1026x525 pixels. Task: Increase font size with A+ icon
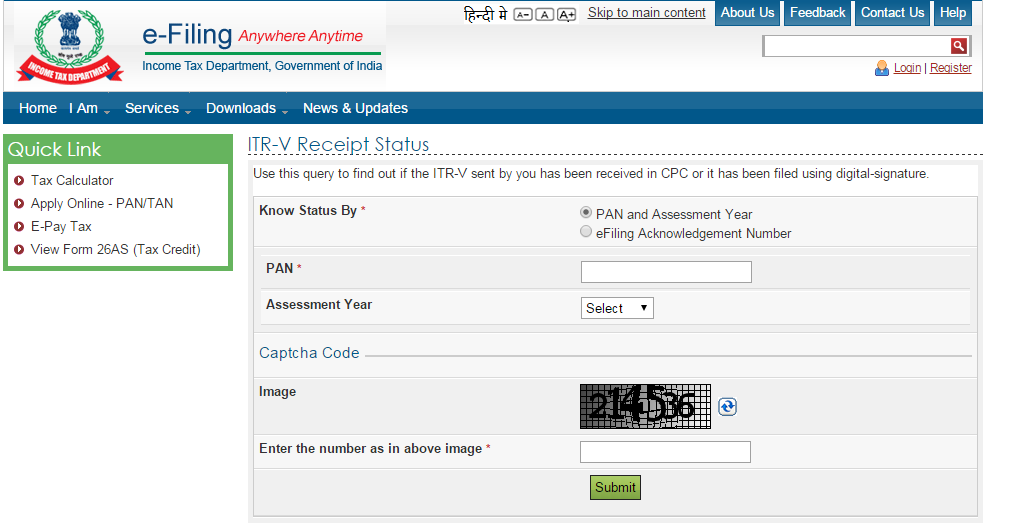pyautogui.click(x=567, y=14)
